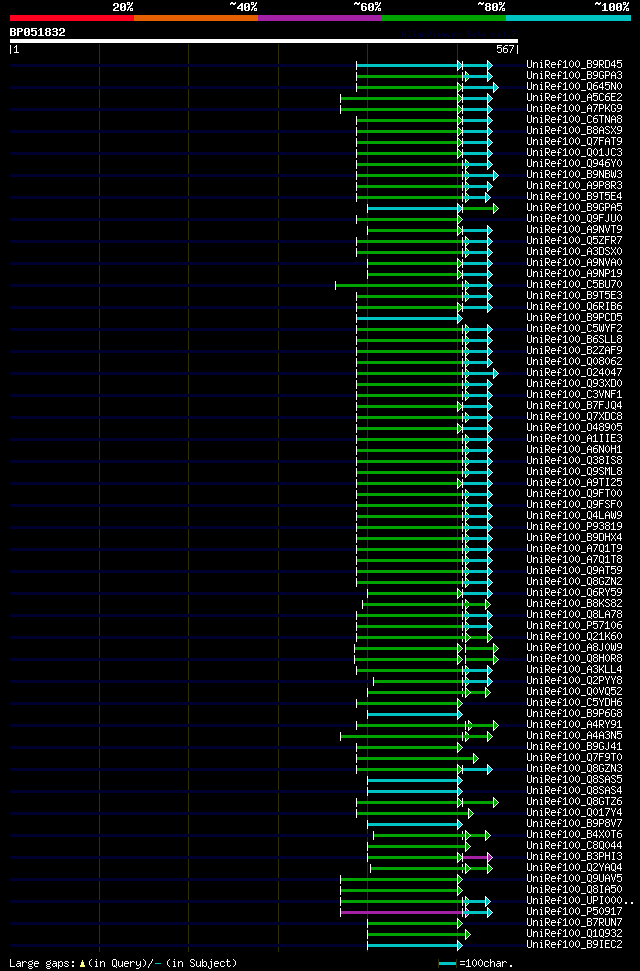Select the UniRef100_B9NBW3 label
Image resolution: width=640 pixels, height=971 pixels.
[x=574, y=175]
